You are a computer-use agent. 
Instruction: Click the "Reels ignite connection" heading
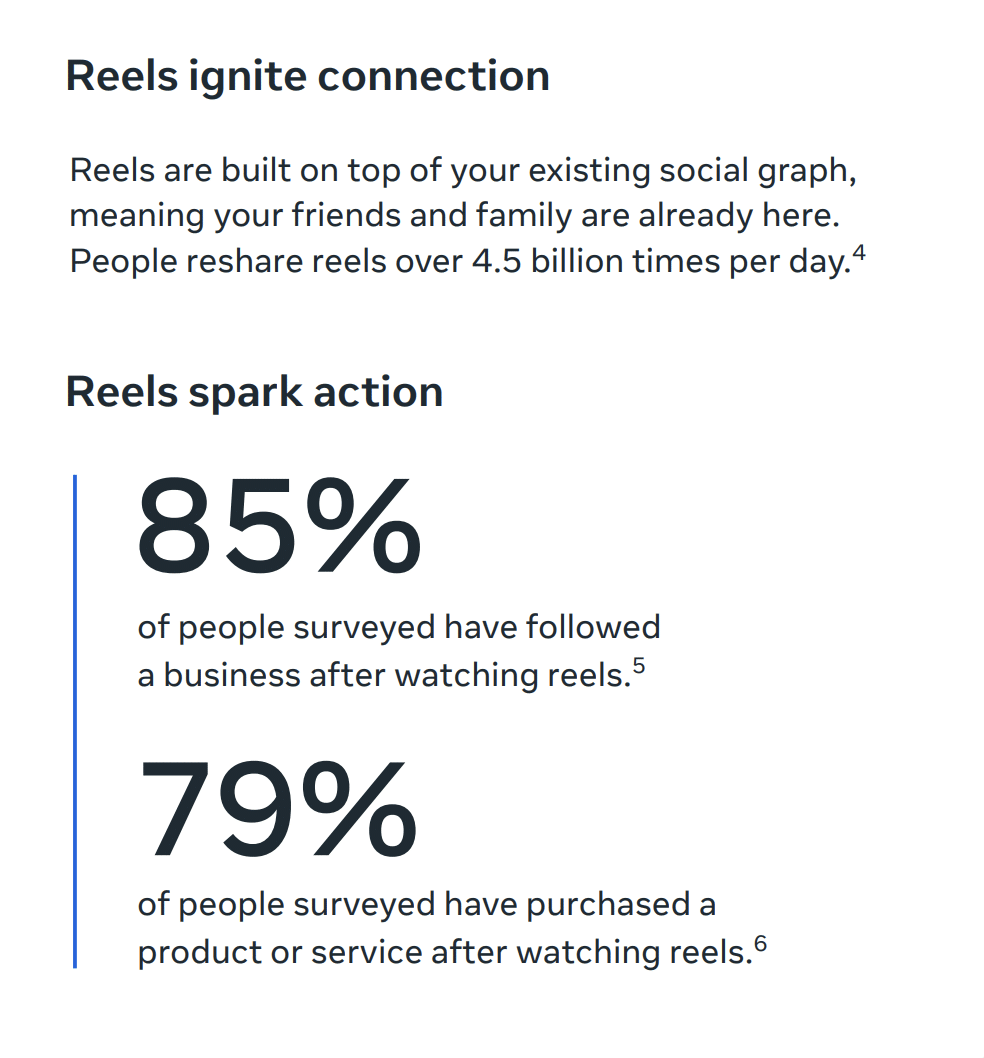coord(308,76)
